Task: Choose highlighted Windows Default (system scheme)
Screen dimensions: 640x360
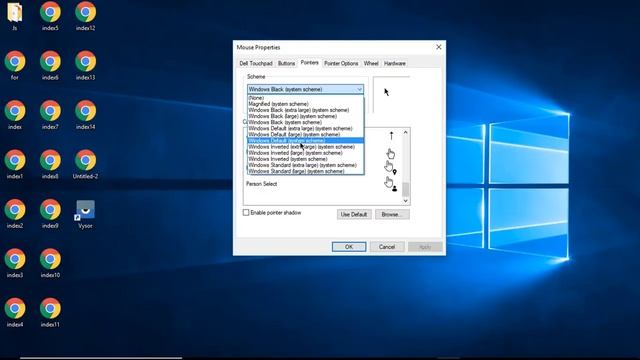Action: pos(305,140)
